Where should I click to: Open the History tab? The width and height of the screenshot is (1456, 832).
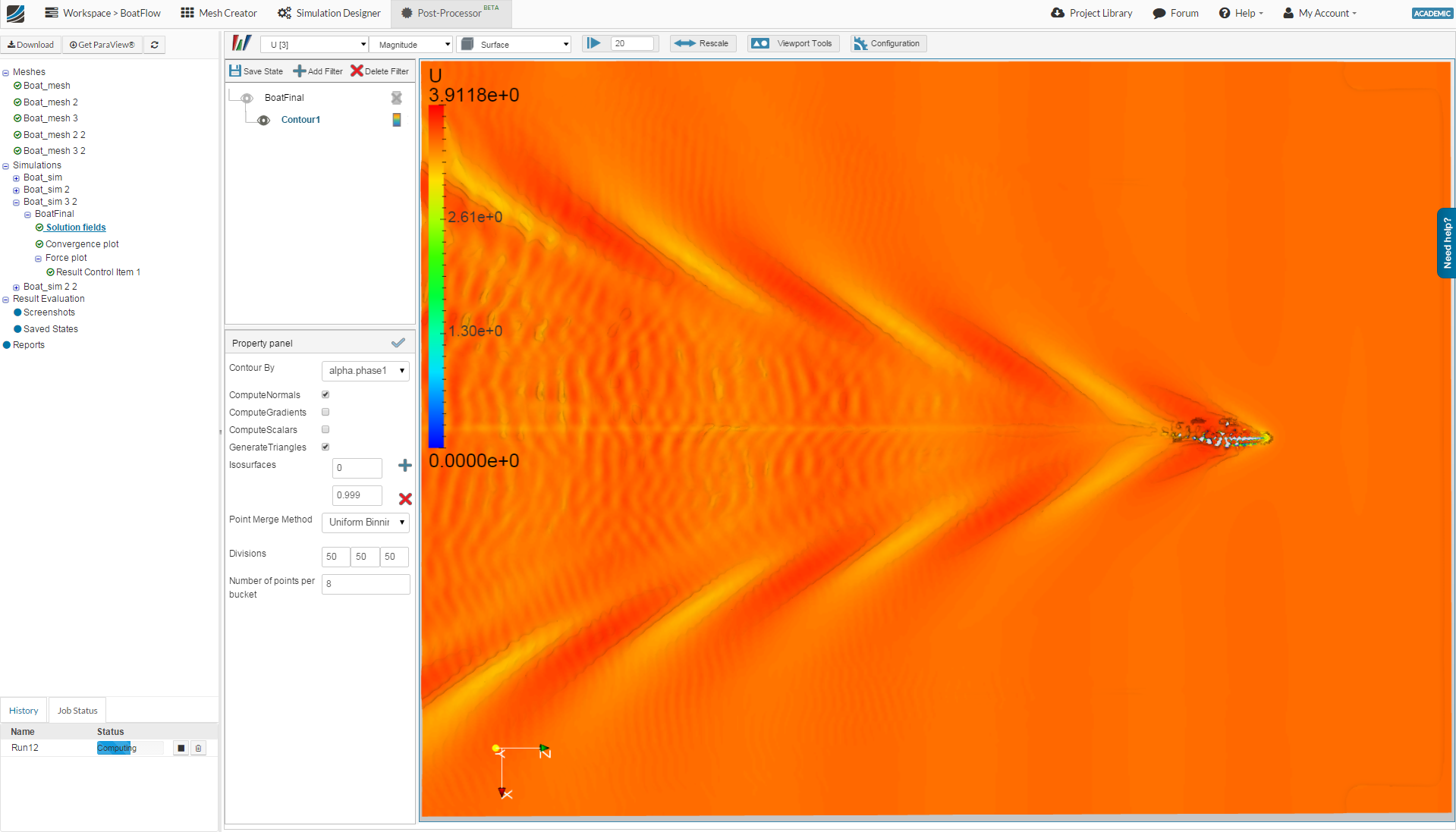24,711
